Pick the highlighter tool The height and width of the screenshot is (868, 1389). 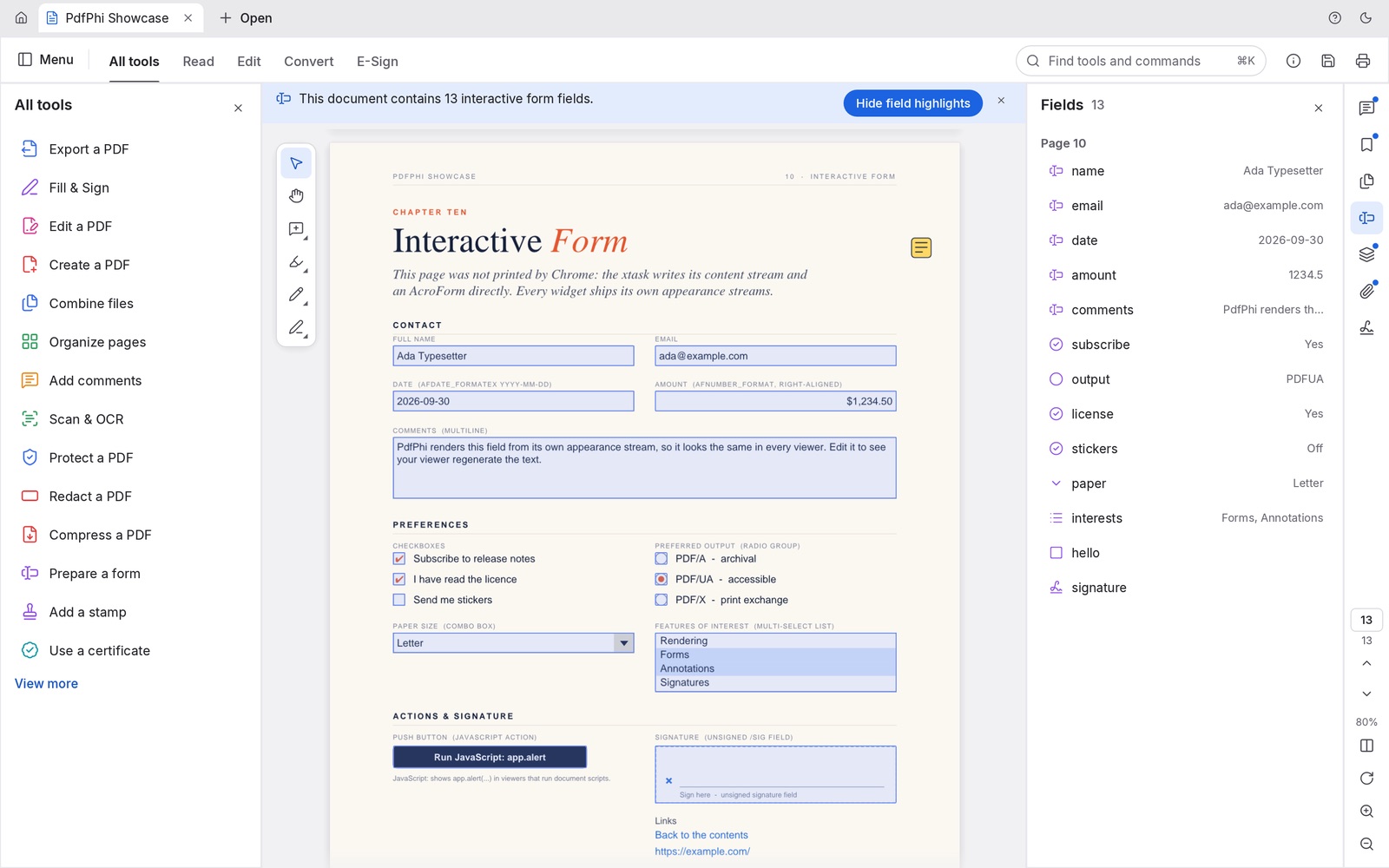click(296, 262)
